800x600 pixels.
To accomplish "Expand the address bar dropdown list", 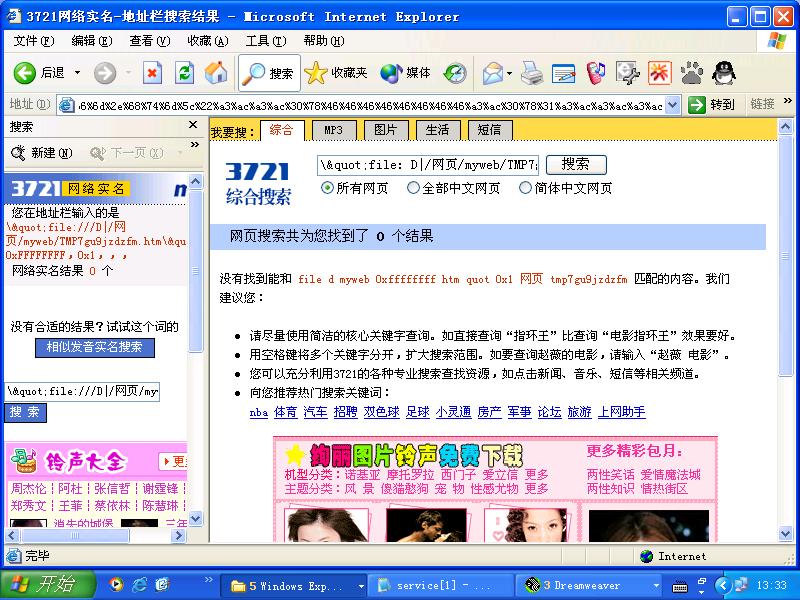I will pyautogui.click(x=673, y=105).
